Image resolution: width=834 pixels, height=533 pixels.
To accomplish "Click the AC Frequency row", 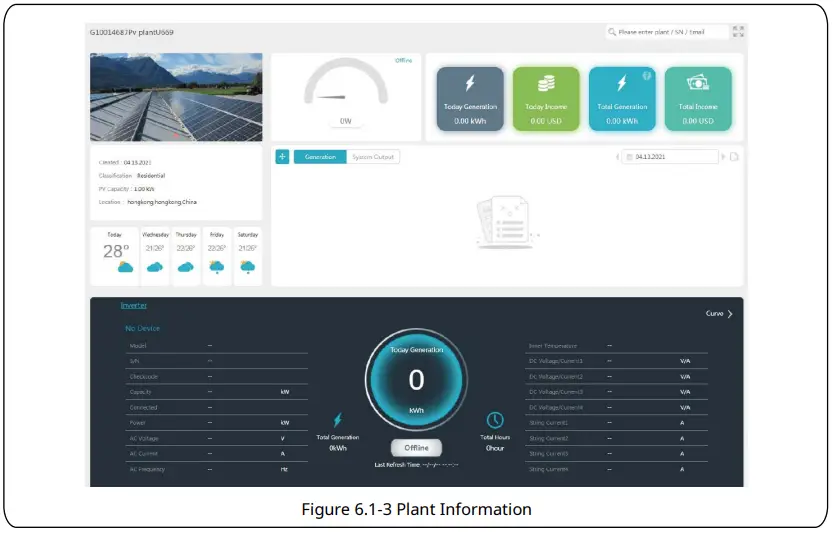I will point(216,469).
